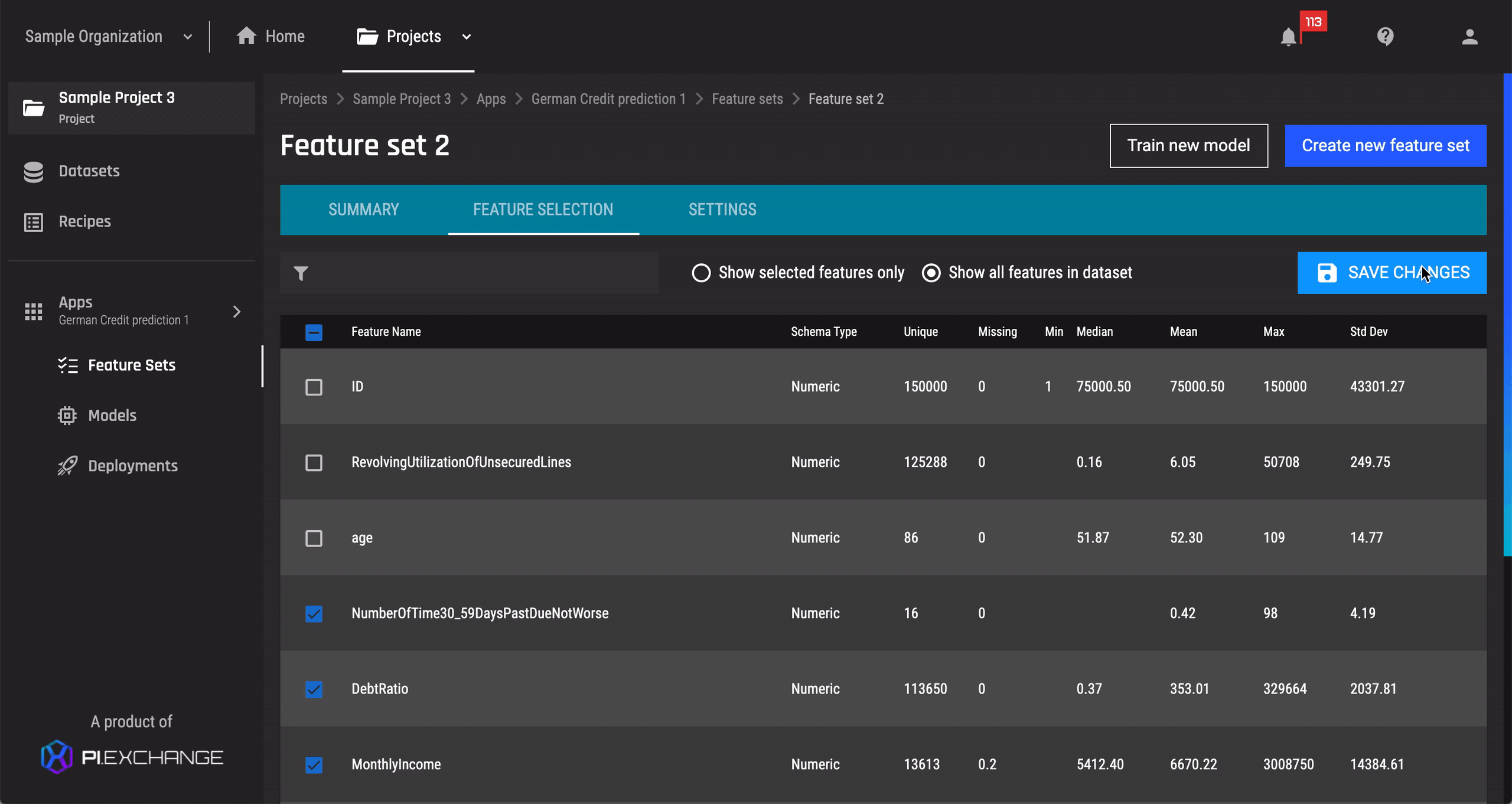
Task: Check the ID feature checkbox
Action: 314,387
